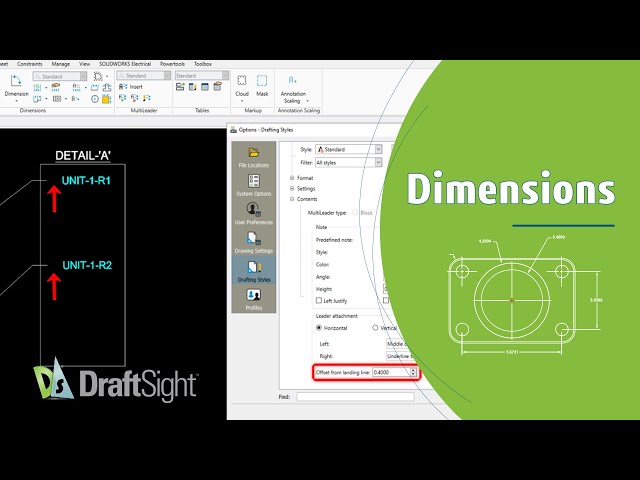Select the Horizontal leader attachment radio
This screenshot has width=640, height=480.
tap(319, 328)
